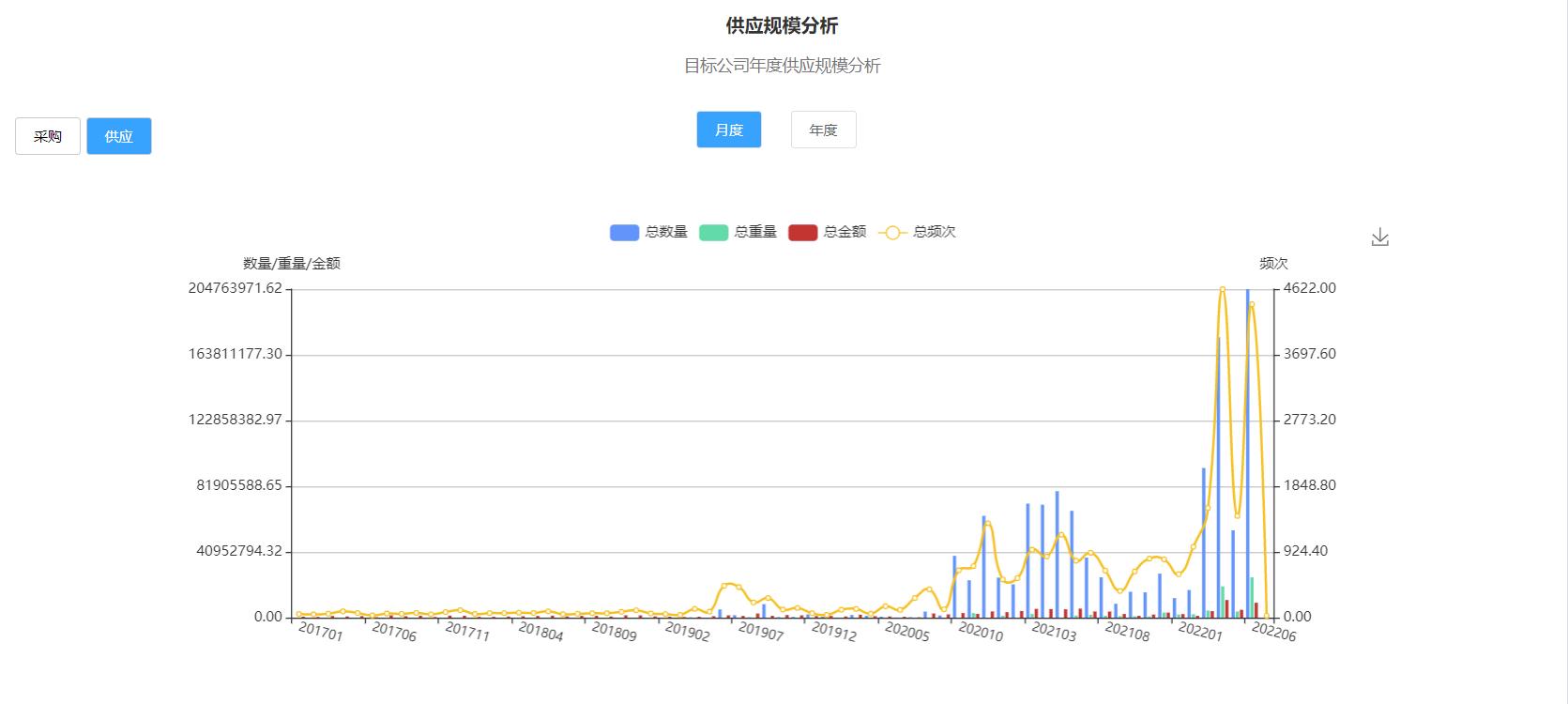1568x704 pixels.
Task: Switch to the 采购 view
Action: click(48, 136)
